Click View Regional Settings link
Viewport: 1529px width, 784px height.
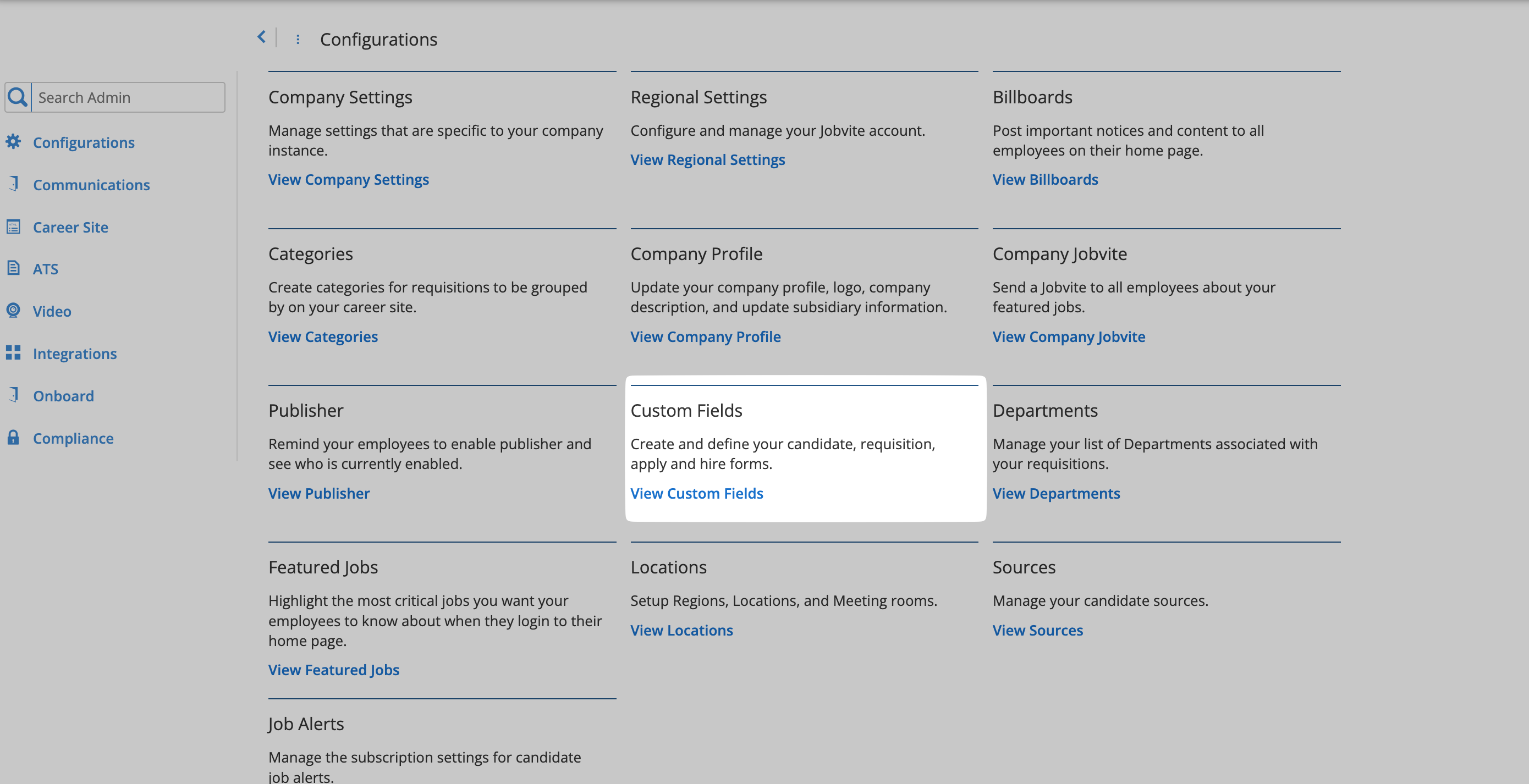click(x=707, y=159)
